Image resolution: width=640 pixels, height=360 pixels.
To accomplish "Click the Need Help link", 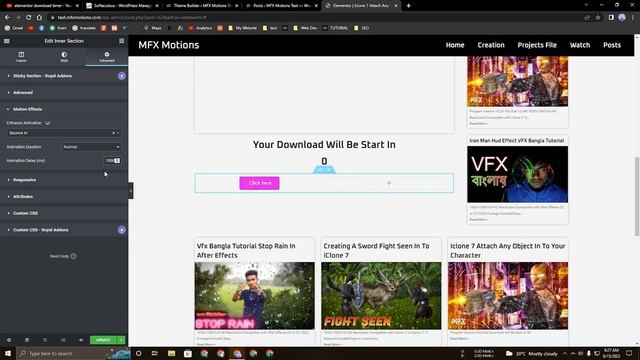I will click(x=63, y=256).
